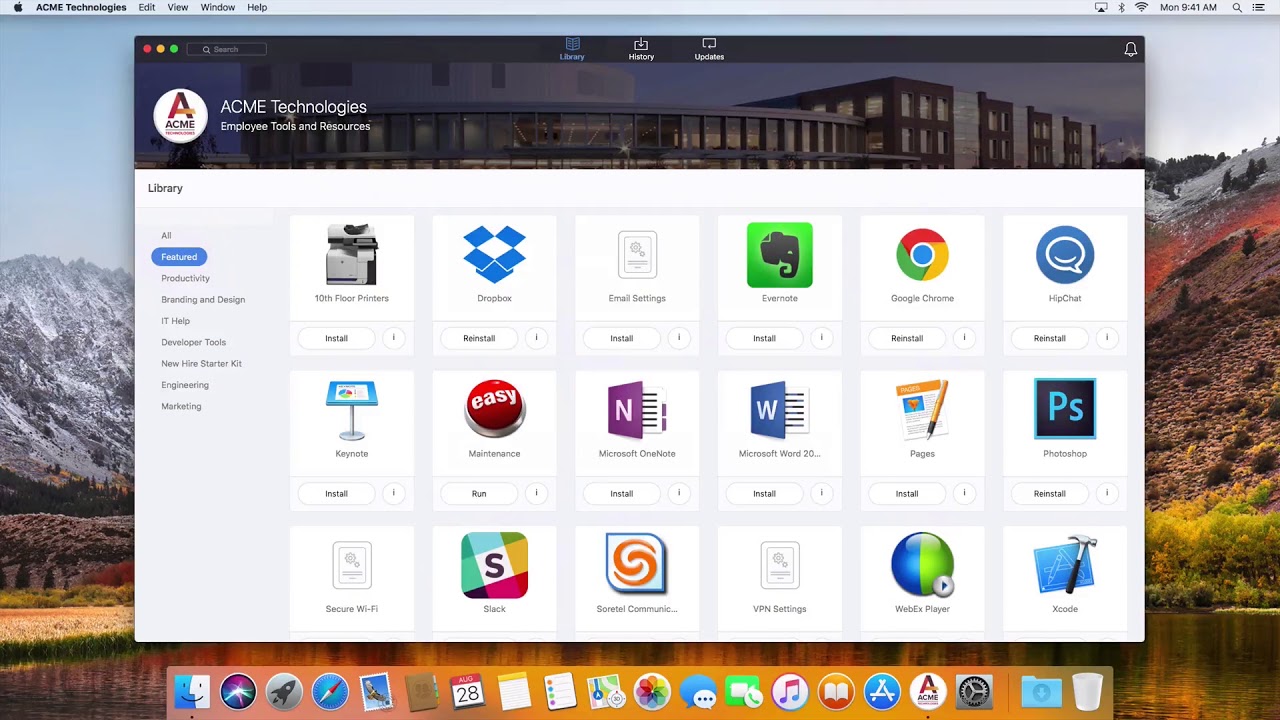Open Finder in the Dock
This screenshot has width=1280, height=720.
[x=192, y=691]
